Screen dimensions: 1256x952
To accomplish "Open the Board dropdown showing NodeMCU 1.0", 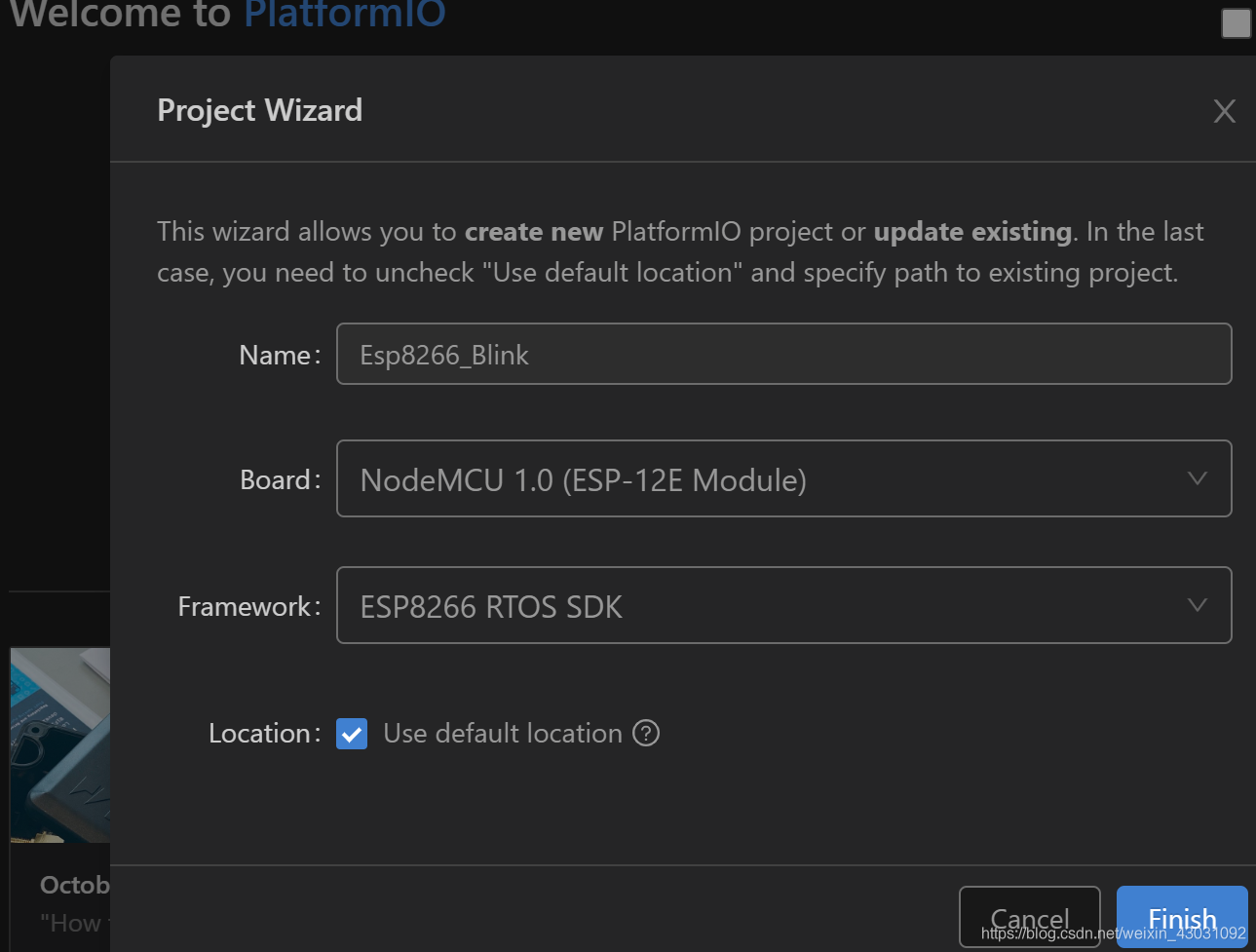I will [783, 478].
